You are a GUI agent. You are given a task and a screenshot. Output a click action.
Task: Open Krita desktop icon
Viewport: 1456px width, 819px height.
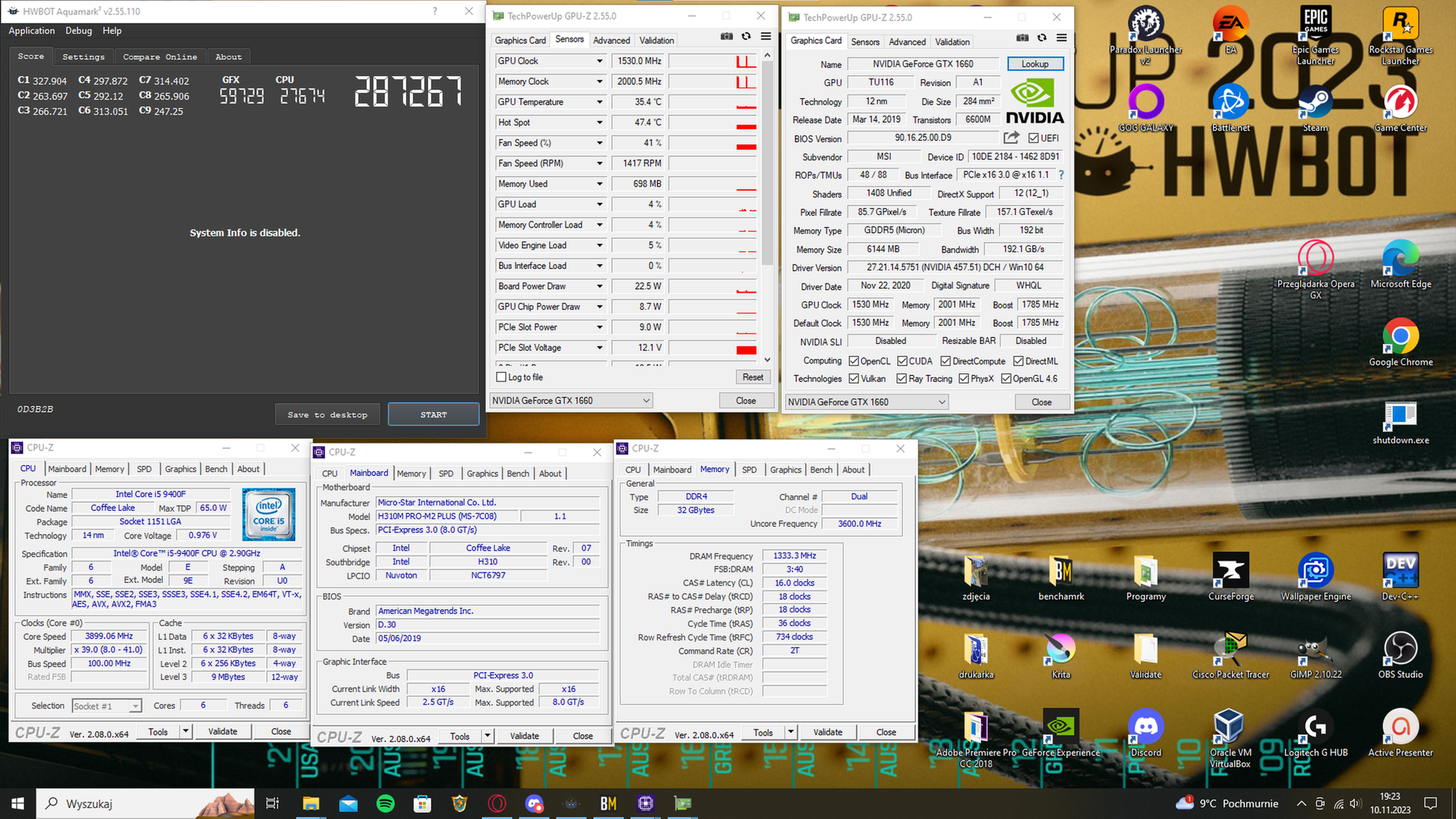point(1060,654)
